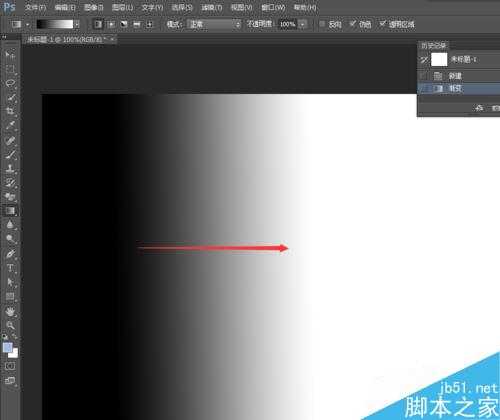Select the History (历史记录) panel tab
Image resolution: width=500 pixels, height=420 pixels.
[x=433, y=46]
